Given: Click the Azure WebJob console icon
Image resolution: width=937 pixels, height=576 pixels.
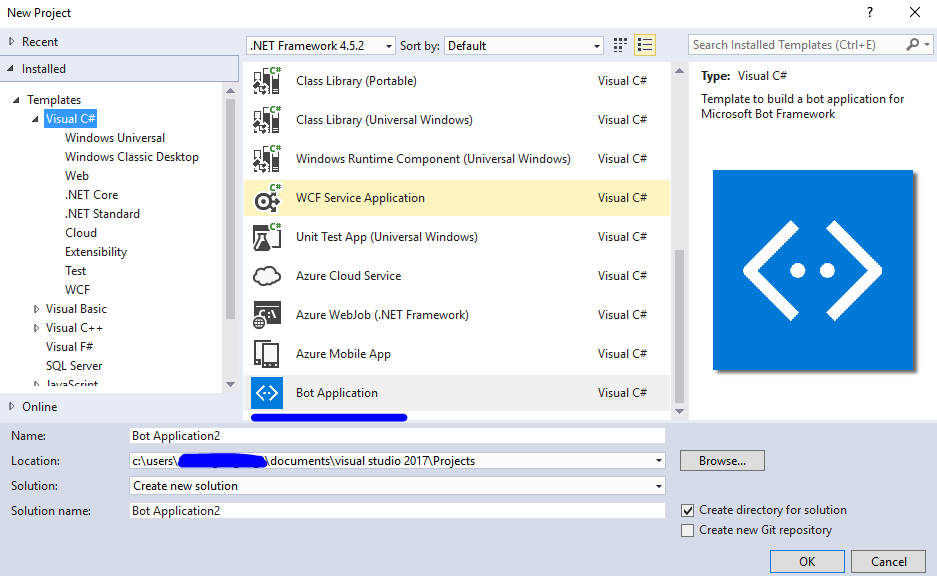Looking at the screenshot, I should [267, 315].
